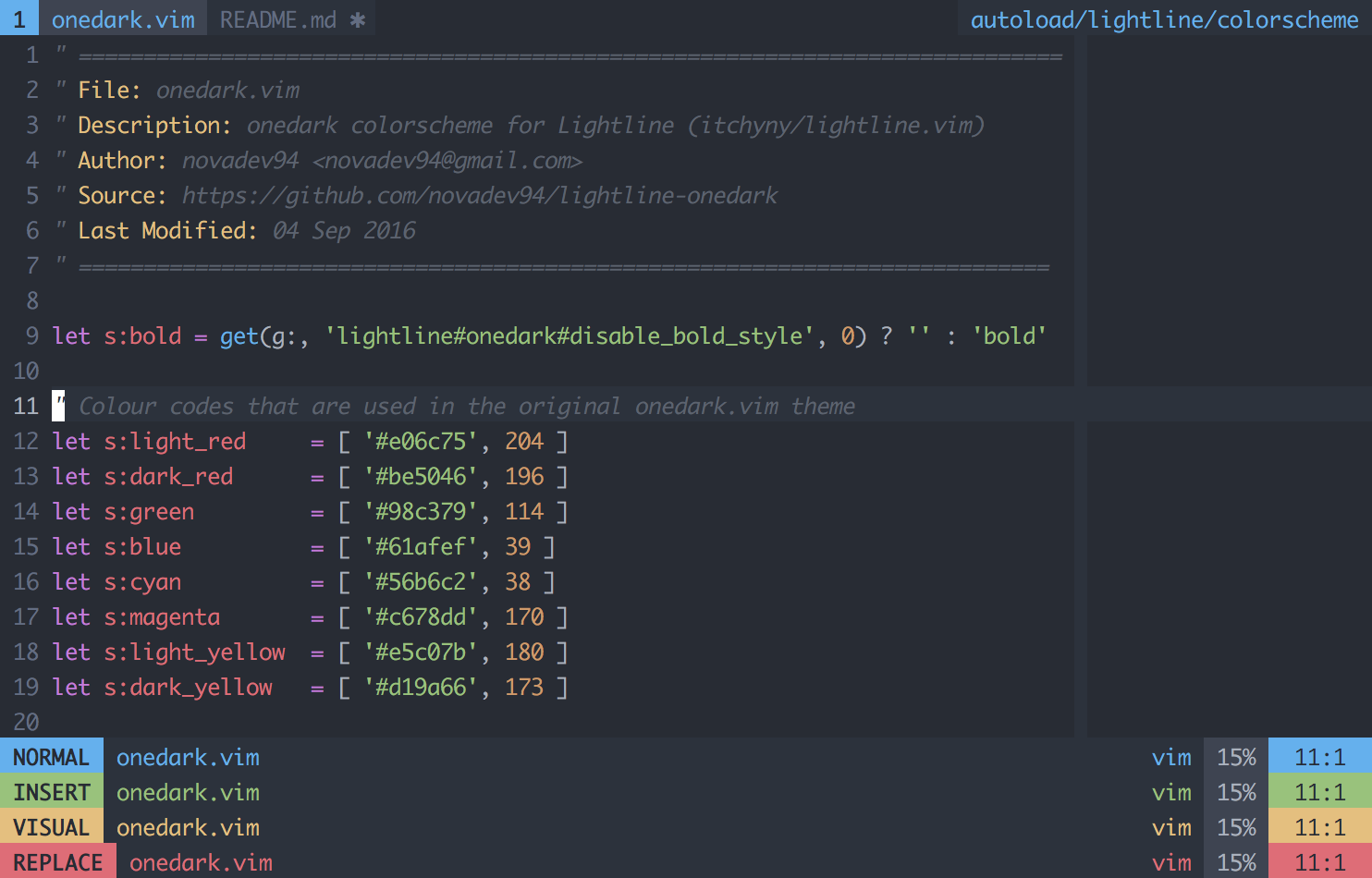Screen dimensions: 1372x878
Task: Click the s:green variable
Action: (149, 511)
